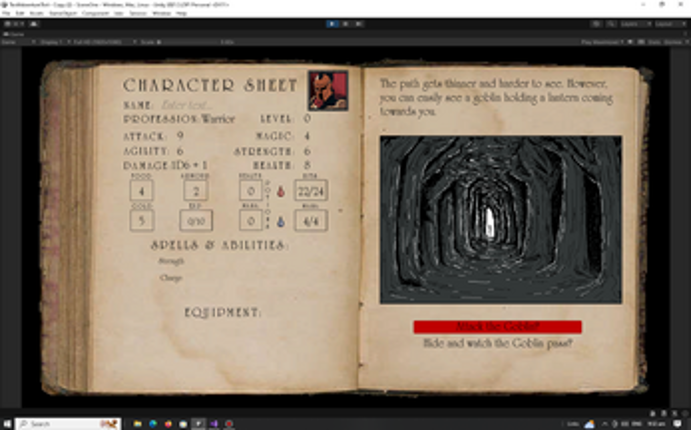The width and height of the screenshot is (691, 430).
Task: Open the Play Maximized dropdown
Action: [603, 42]
